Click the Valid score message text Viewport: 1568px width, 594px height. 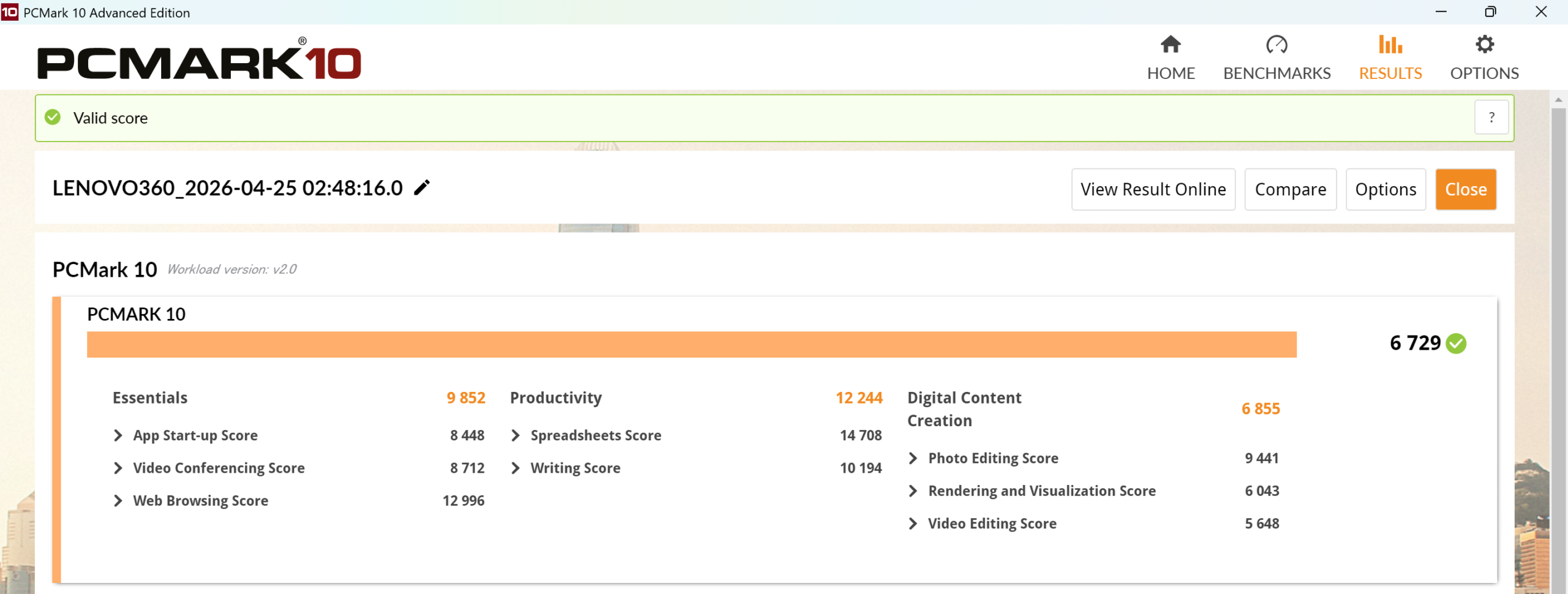(110, 118)
